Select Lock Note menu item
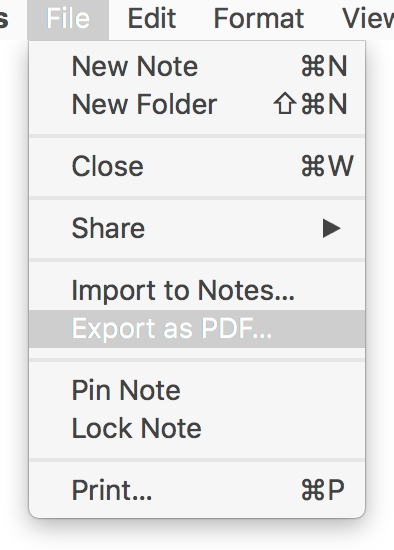Image resolution: width=394 pixels, height=550 pixels. coord(197,428)
